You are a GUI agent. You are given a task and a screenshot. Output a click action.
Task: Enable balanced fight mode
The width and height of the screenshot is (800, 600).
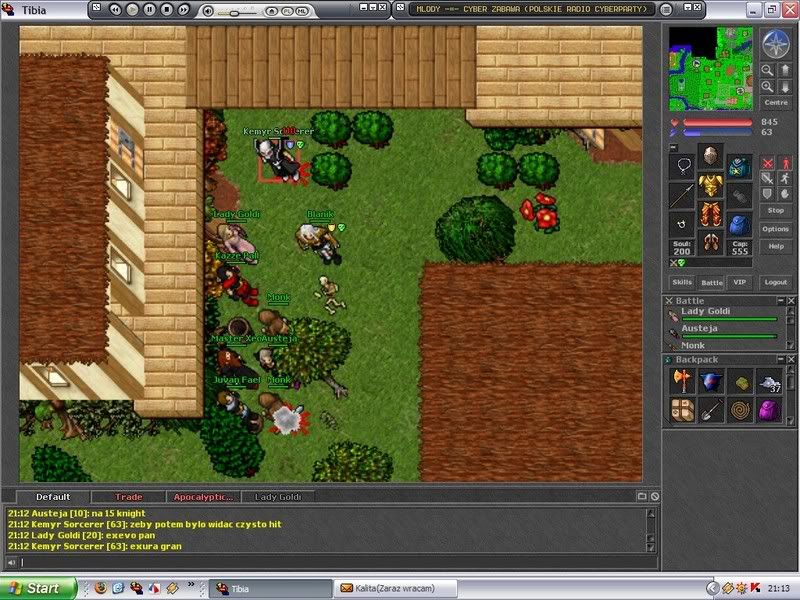(x=767, y=178)
